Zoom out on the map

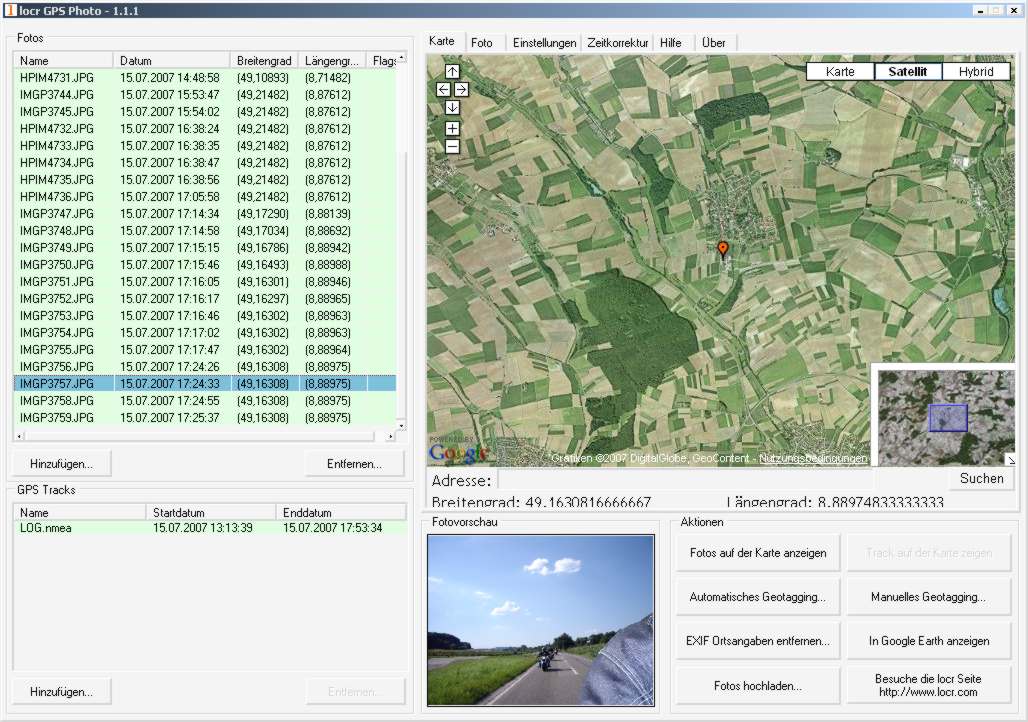(x=452, y=146)
